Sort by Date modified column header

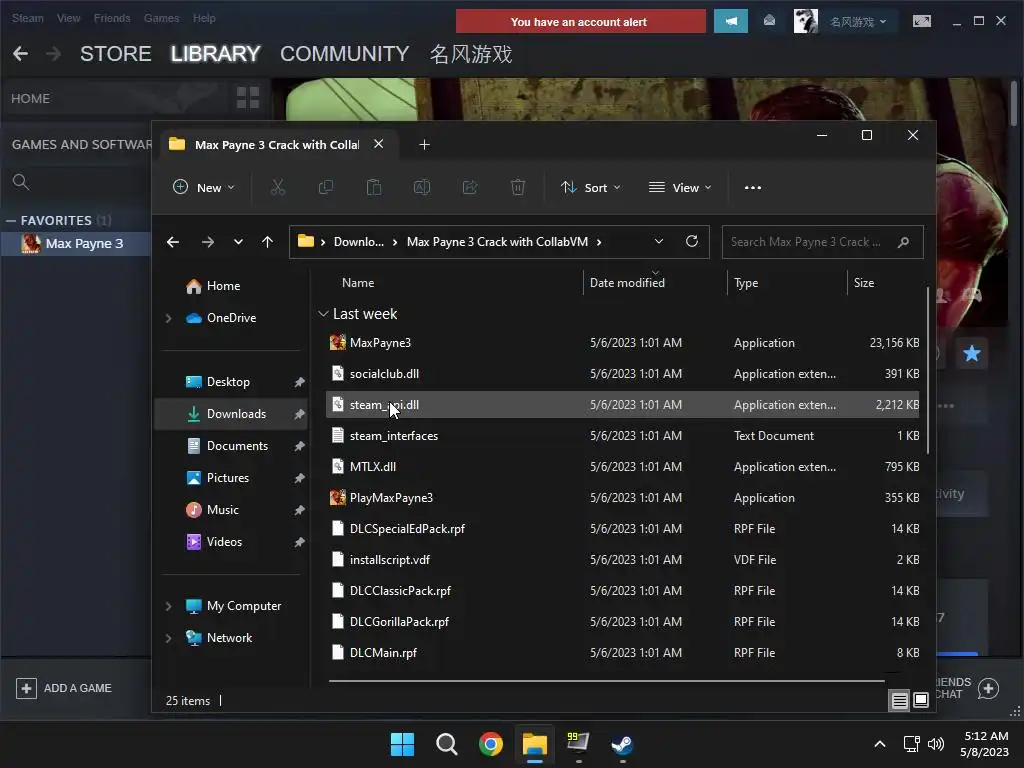627,283
